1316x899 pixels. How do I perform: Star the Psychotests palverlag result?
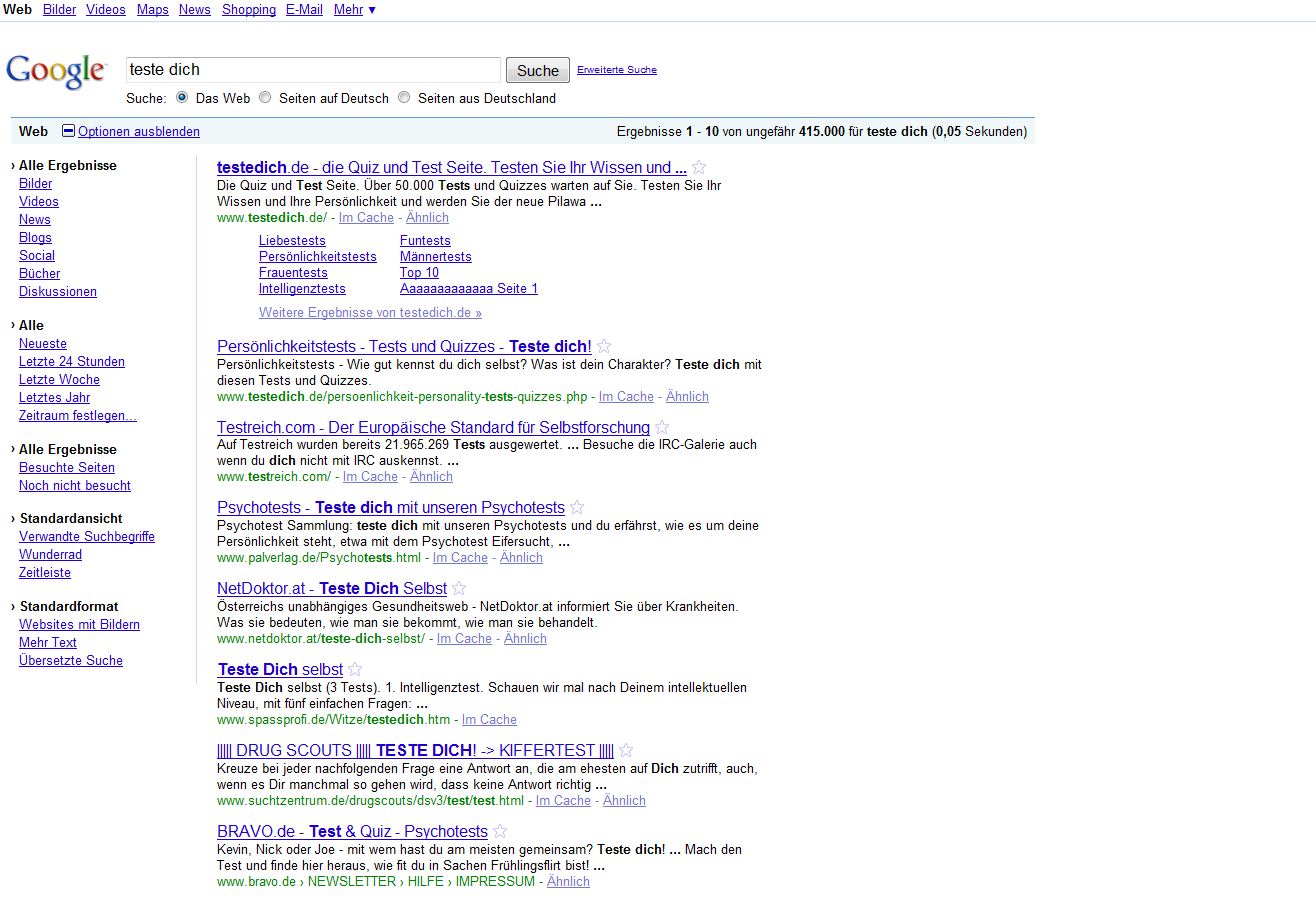pyautogui.click(x=577, y=507)
